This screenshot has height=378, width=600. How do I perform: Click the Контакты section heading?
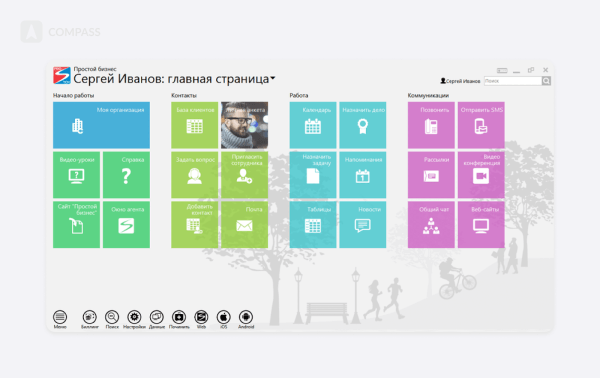pyautogui.click(x=184, y=95)
